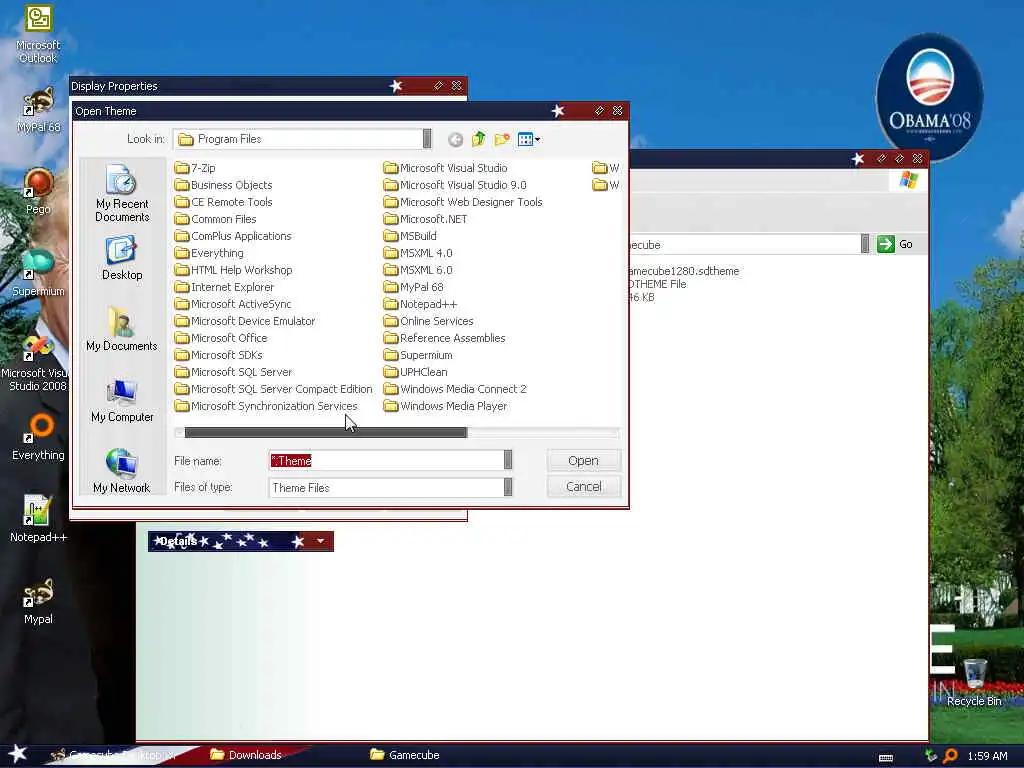Image resolution: width=1024 pixels, height=768 pixels.
Task: Open the Recycle Bin on the desktop
Action: (974, 682)
